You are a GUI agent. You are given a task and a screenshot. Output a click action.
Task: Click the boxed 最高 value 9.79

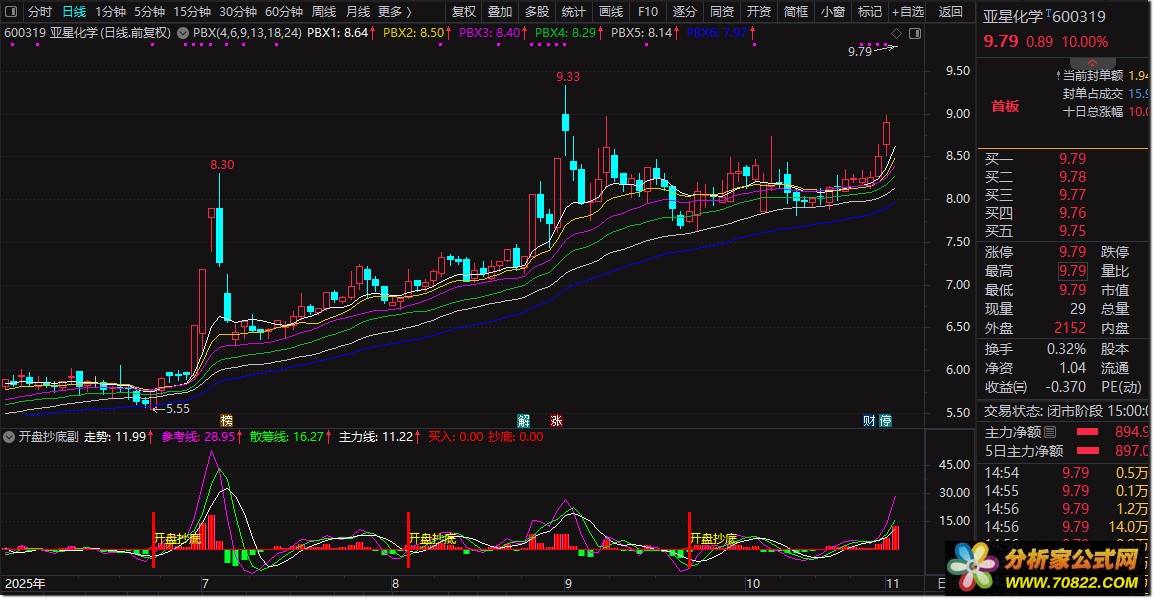(1072, 271)
